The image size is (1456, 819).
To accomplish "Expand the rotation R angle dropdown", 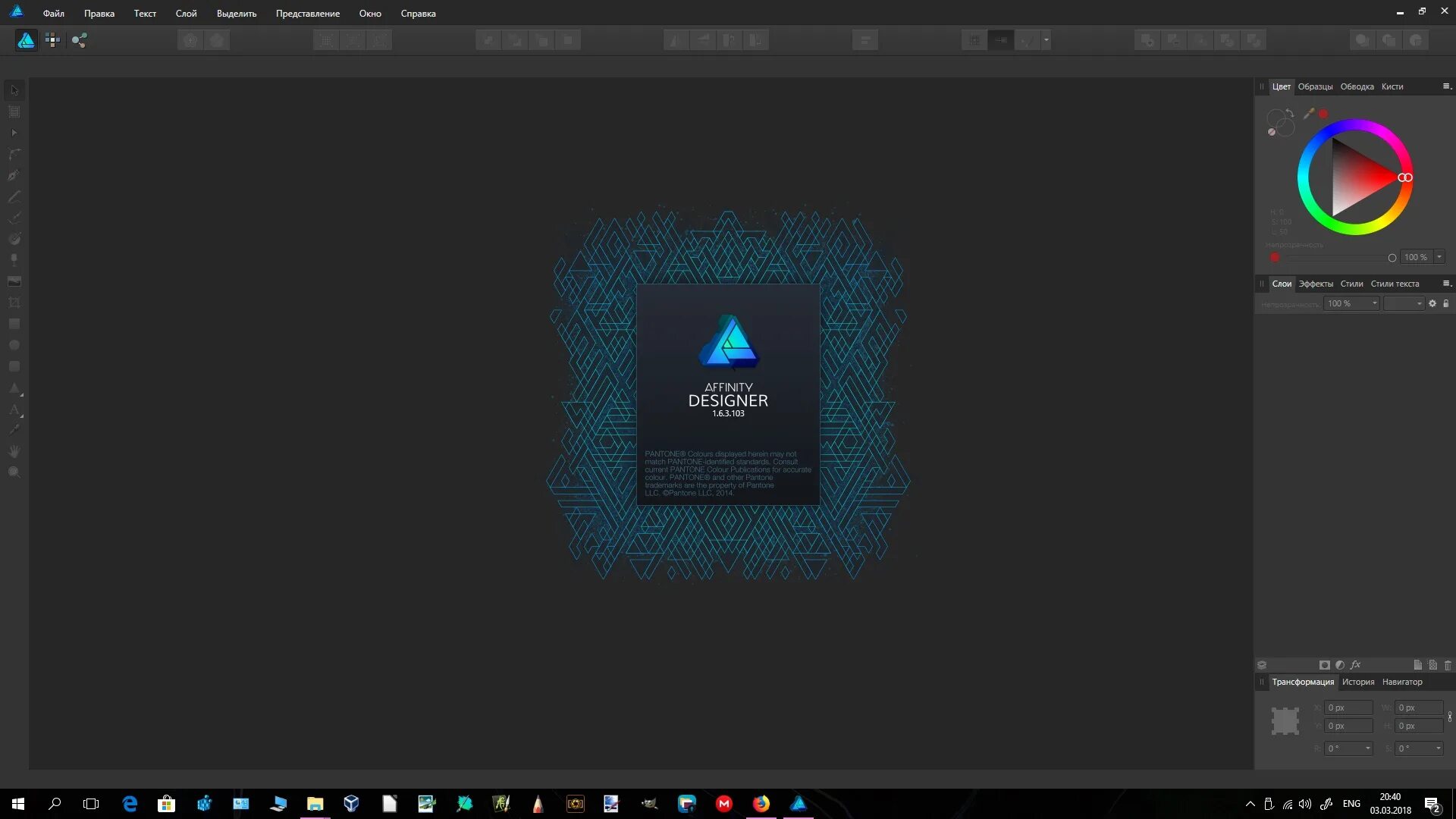I will 1367,748.
